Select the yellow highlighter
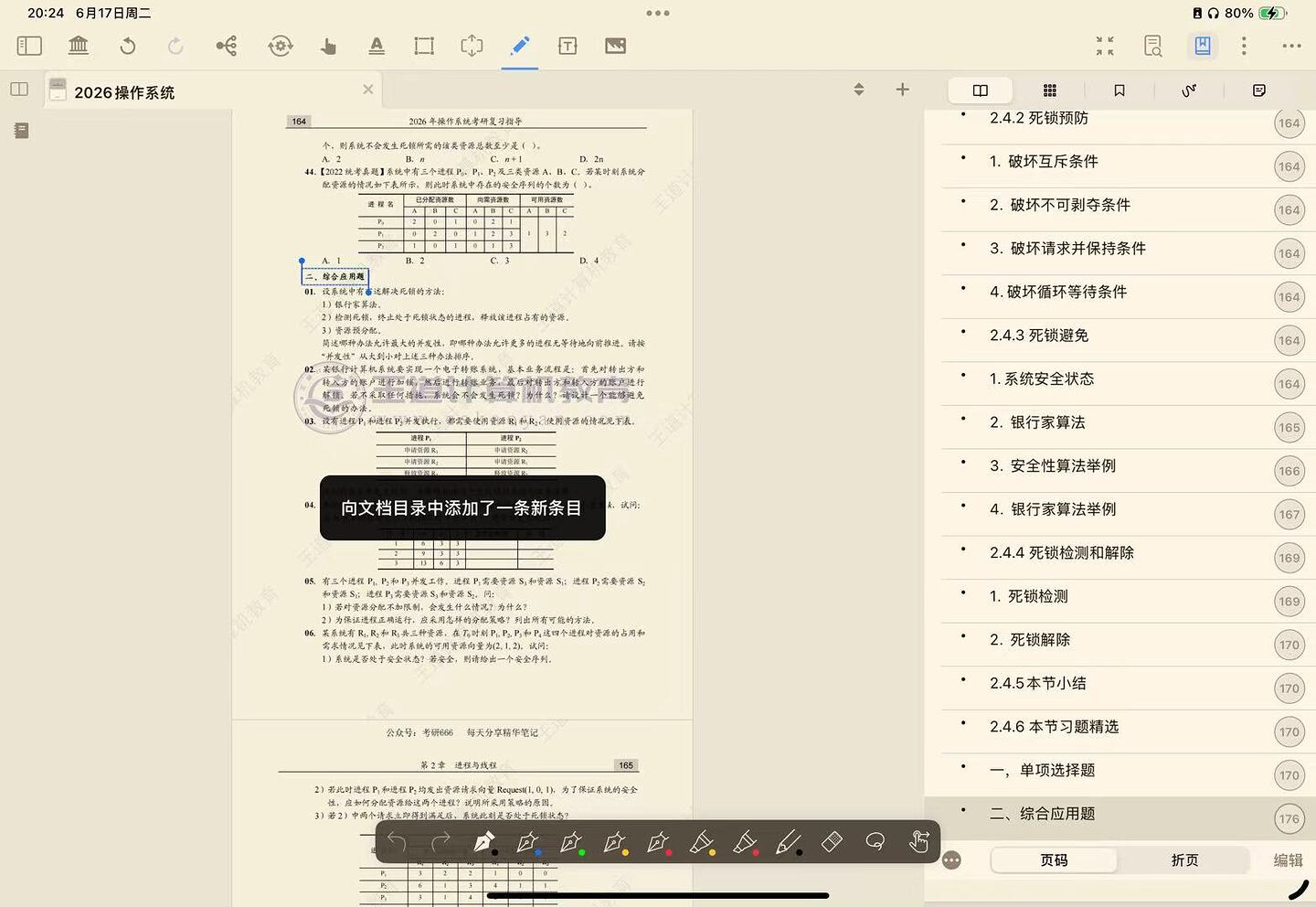 701,841
